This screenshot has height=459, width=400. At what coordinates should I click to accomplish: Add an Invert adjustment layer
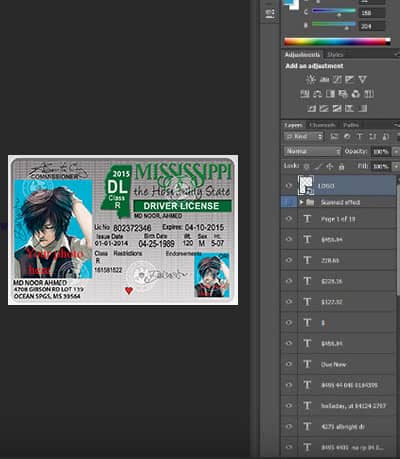click(312, 108)
